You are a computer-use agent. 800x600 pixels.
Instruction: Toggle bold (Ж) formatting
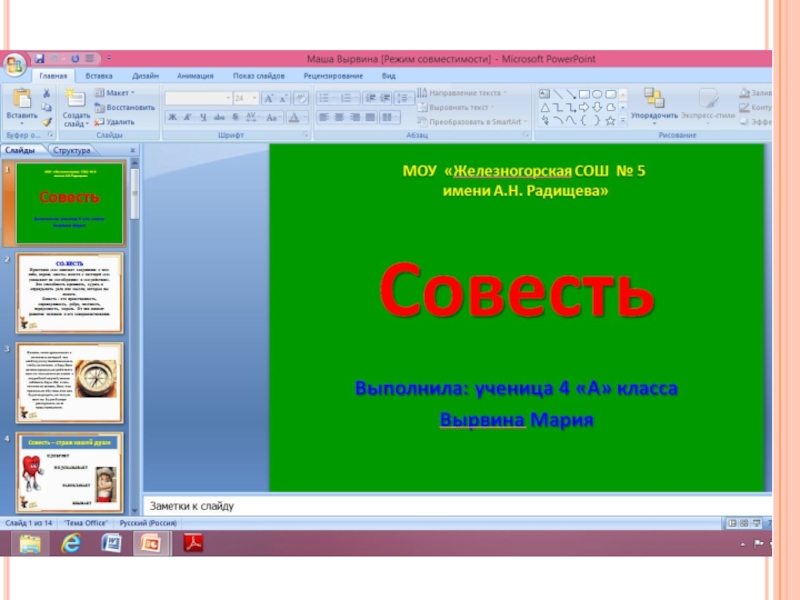tap(172, 117)
